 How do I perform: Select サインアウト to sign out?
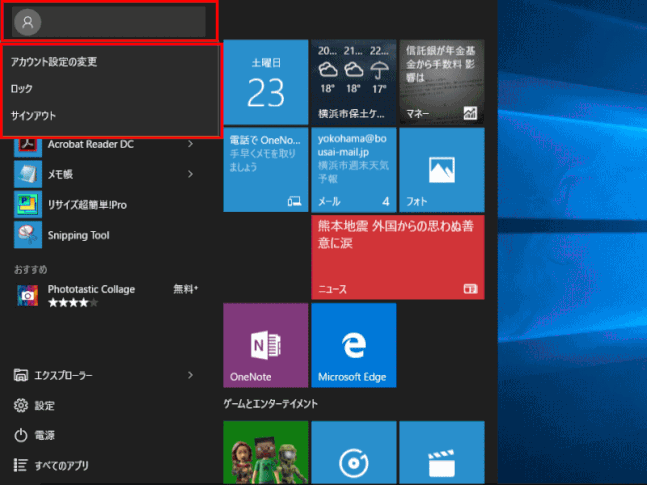point(33,116)
